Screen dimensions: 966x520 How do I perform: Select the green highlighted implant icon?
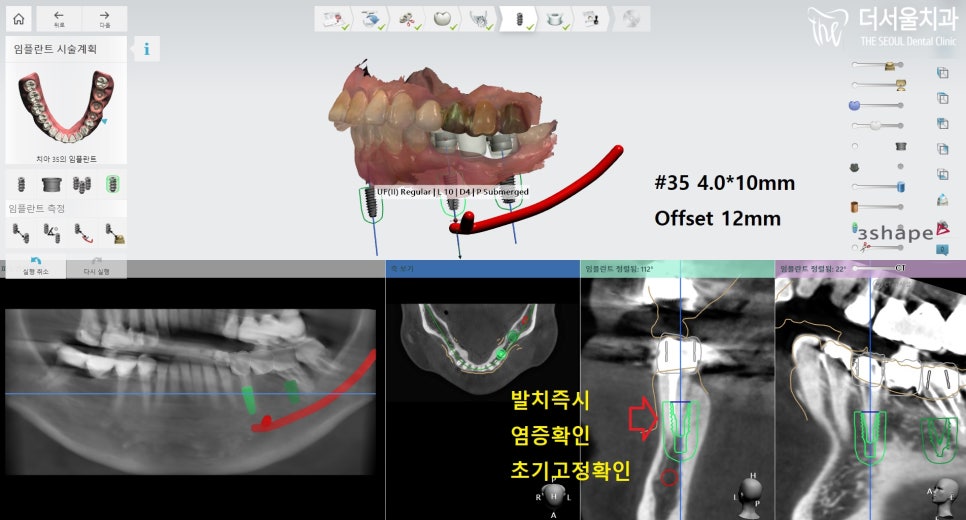(x=114, y=184)
